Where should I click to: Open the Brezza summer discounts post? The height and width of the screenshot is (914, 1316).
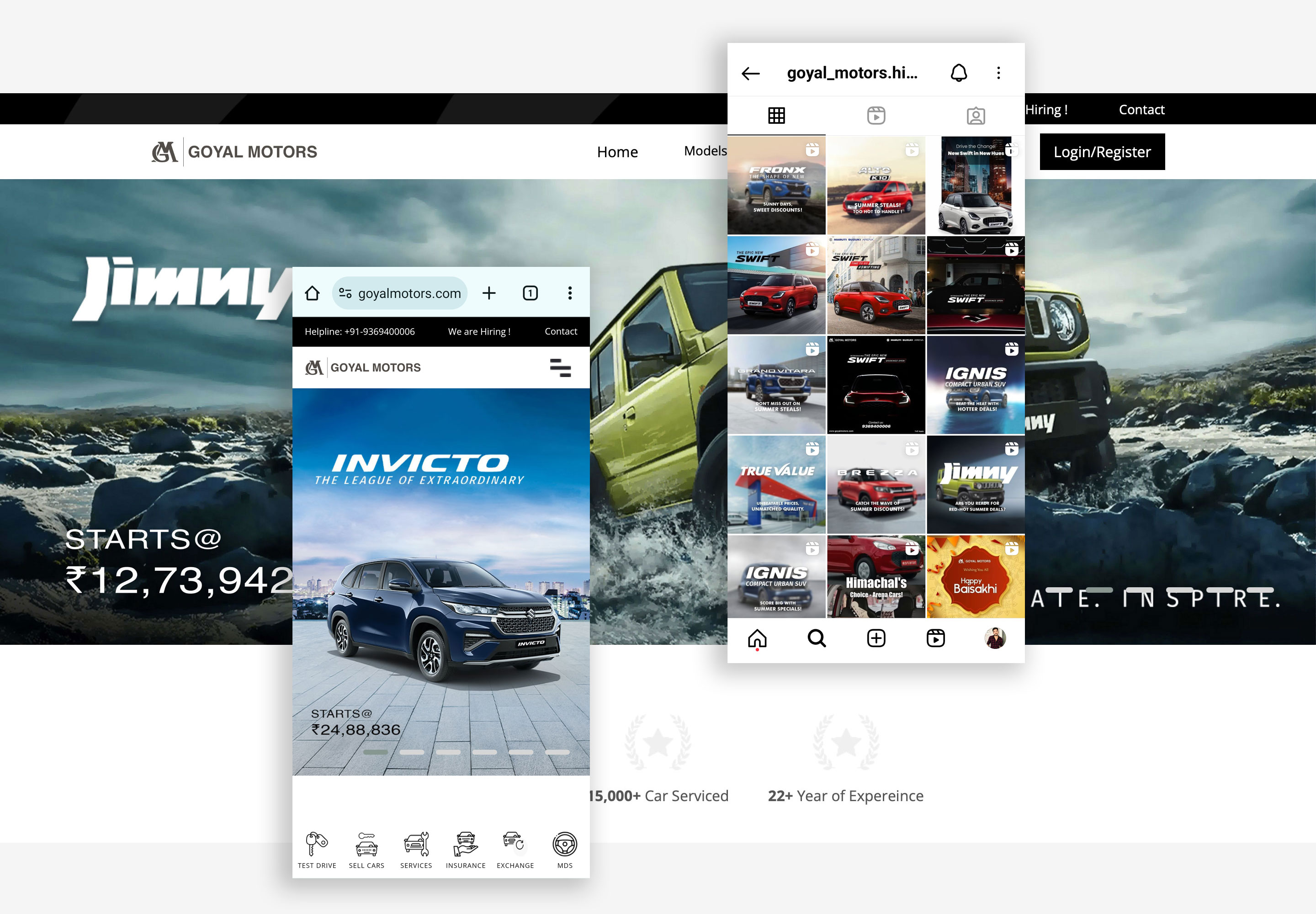[x=876, y=484]
